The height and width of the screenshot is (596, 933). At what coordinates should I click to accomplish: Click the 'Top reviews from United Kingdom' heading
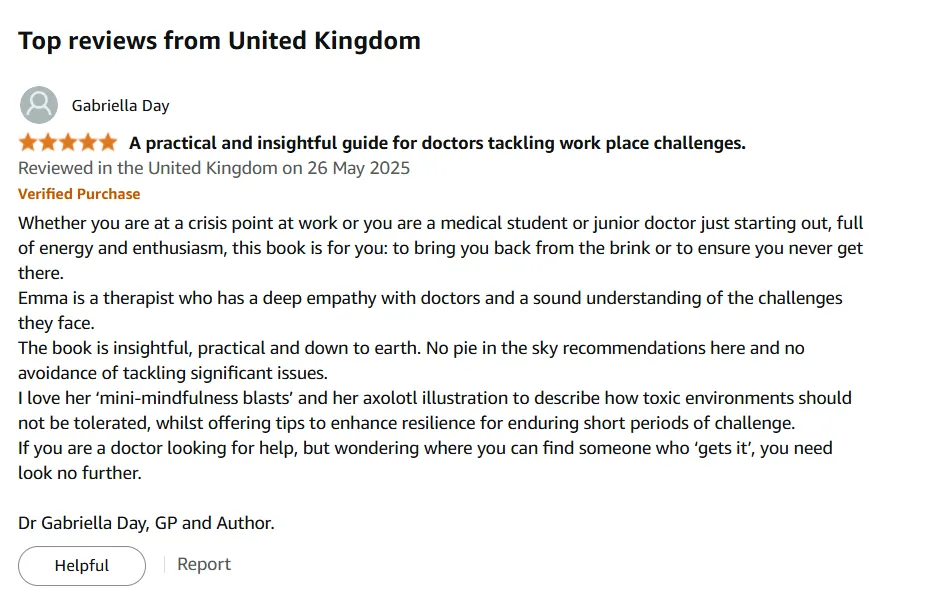[219, 41]
